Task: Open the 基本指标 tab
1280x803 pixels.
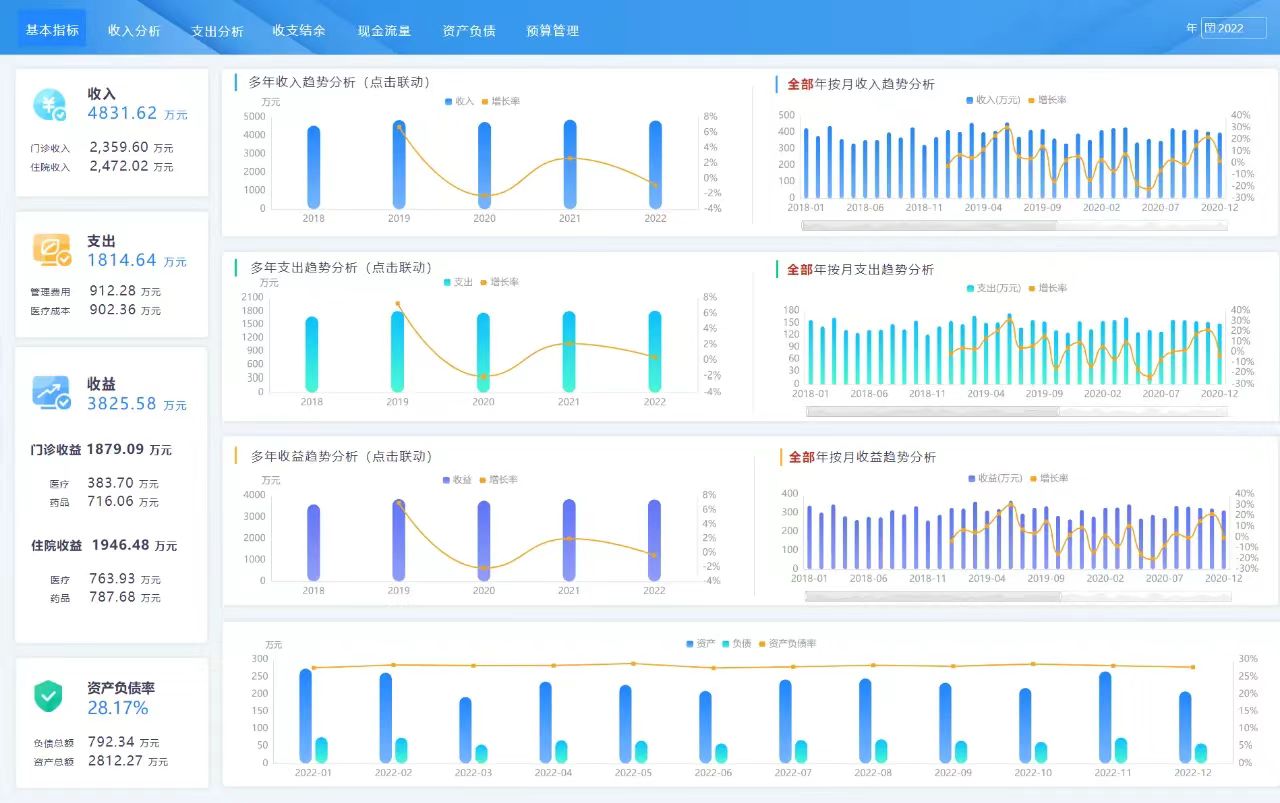Action: coord(52,29)
